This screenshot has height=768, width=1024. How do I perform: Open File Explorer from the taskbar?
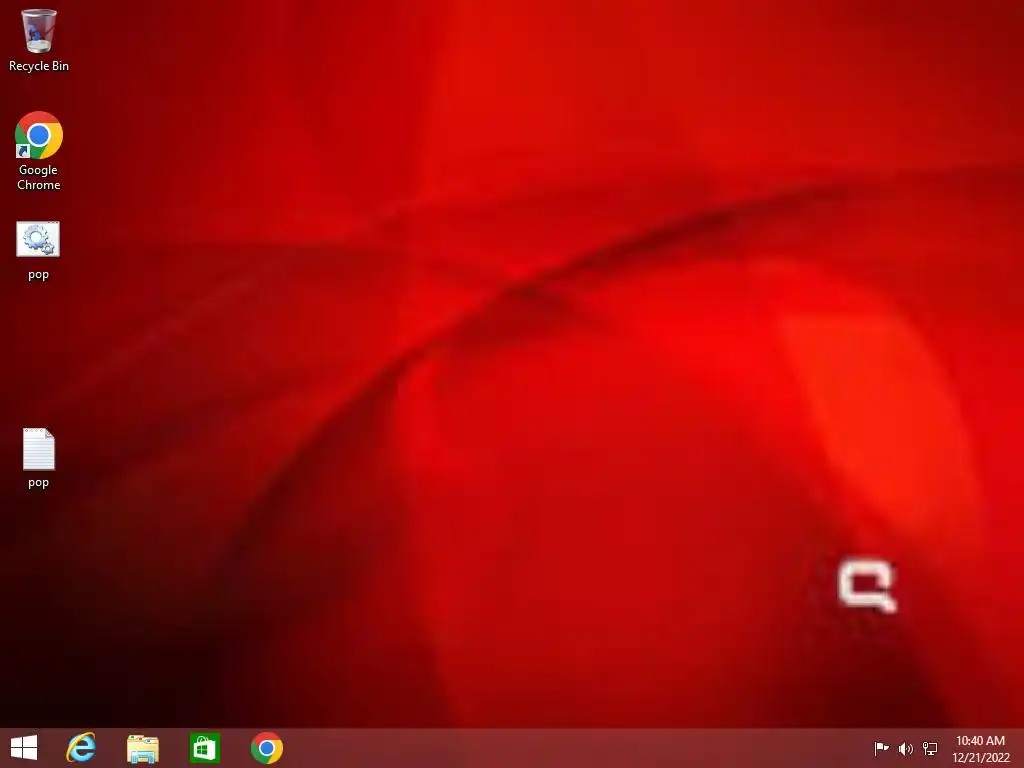tap(142, 748)
